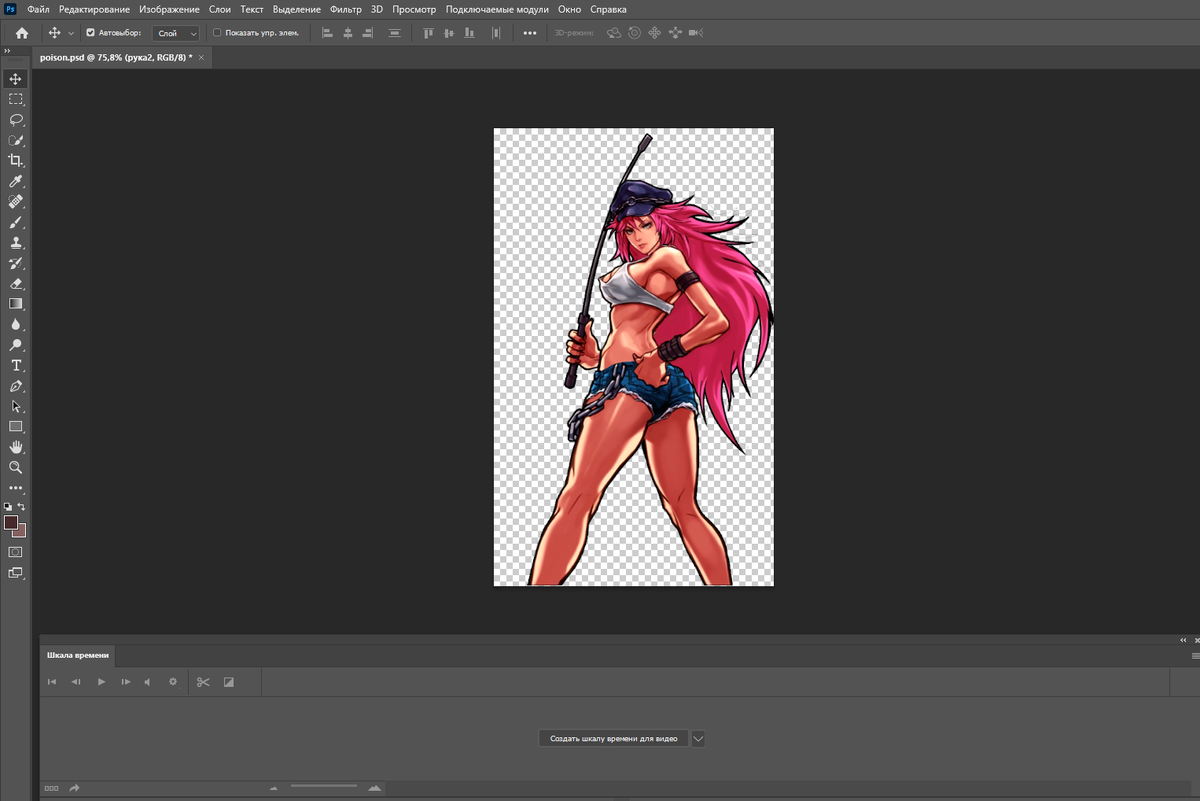Select the Шкала времени panel tab
1200x801 pixels.
pos(78,656)
